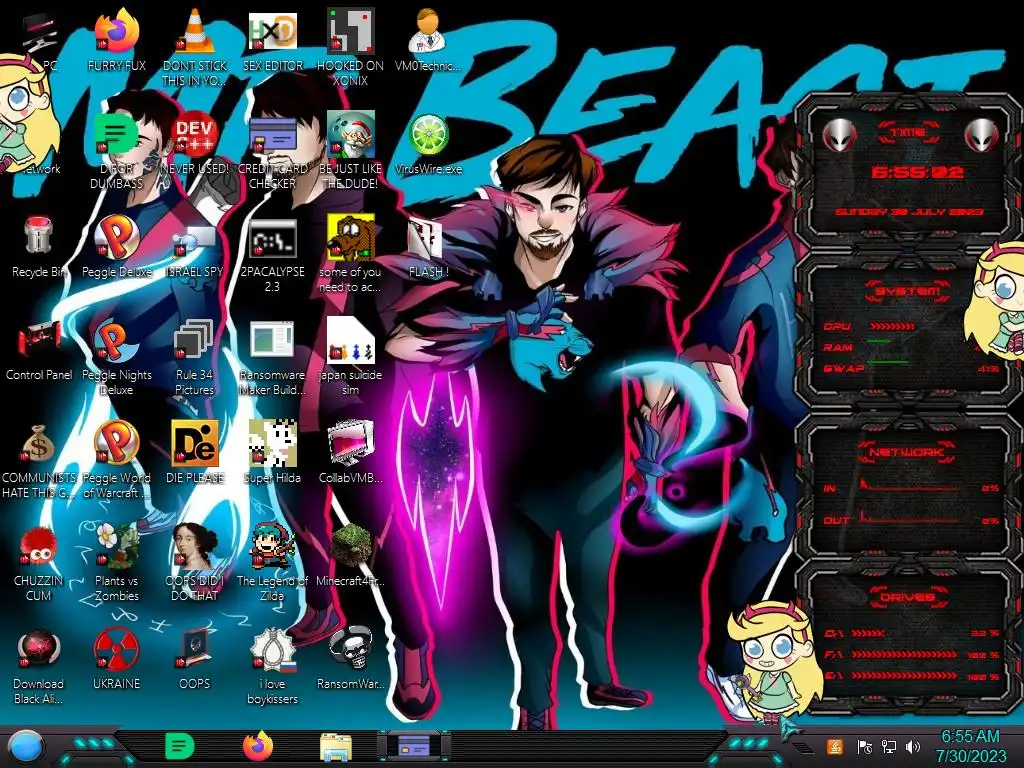Open the volume control in system tray
Image resolution: width=1024 pixels, height=768 pixels.
(x=913, y=747)
